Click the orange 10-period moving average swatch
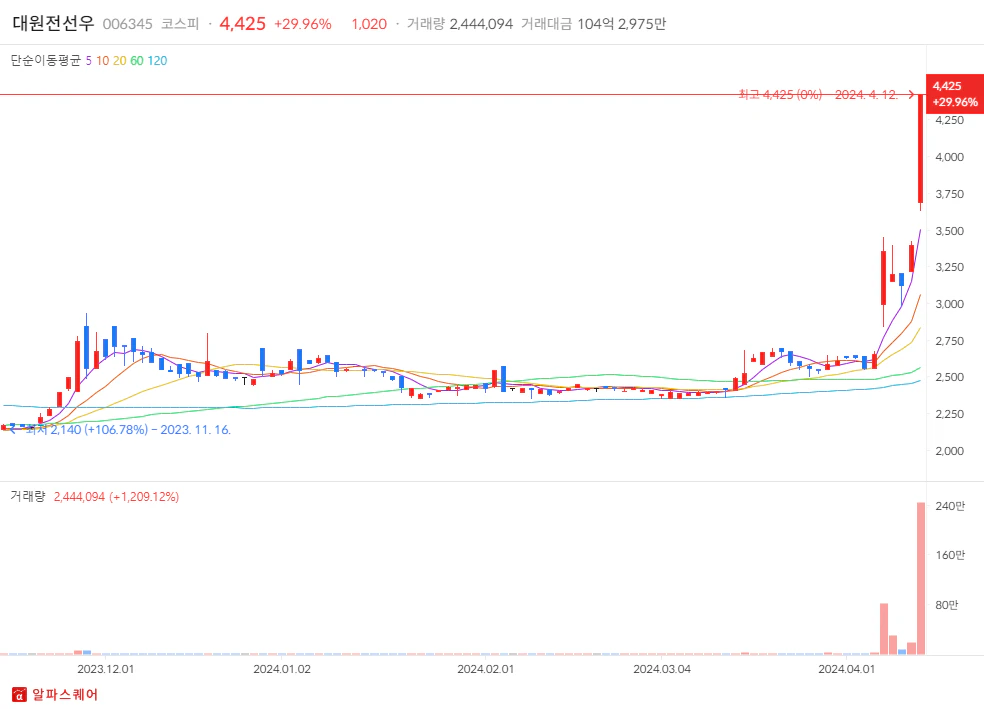 click(102, 62)
